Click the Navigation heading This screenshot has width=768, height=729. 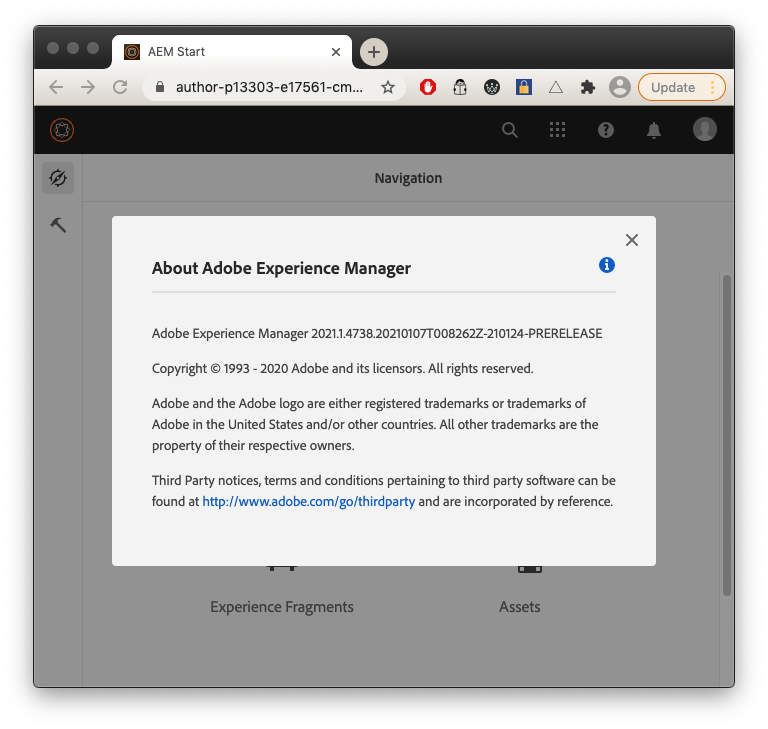(408, 178)
